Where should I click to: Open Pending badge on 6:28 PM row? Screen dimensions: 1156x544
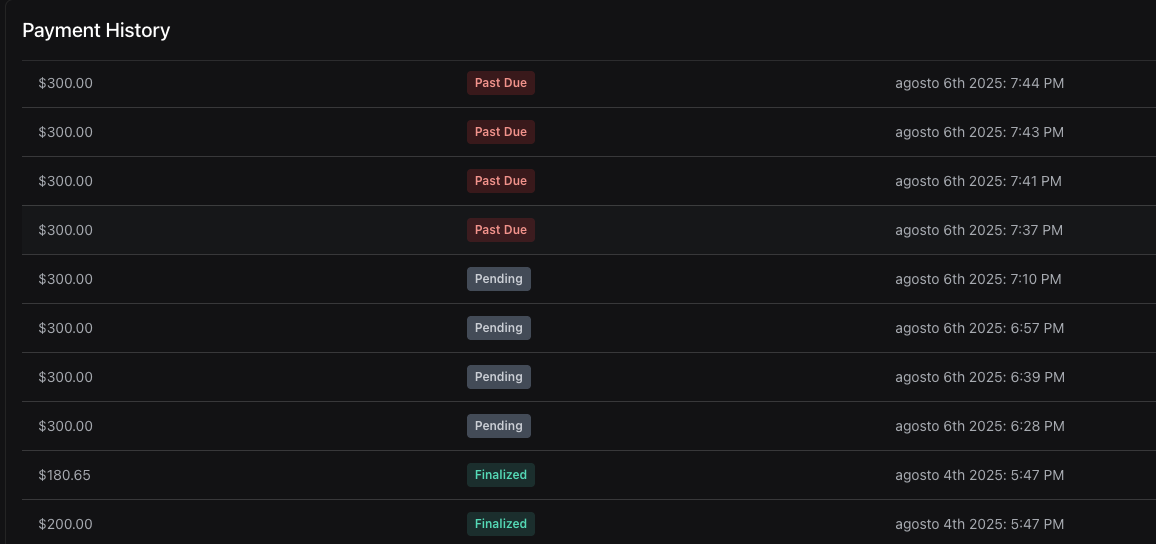click(x=498, y=426)
